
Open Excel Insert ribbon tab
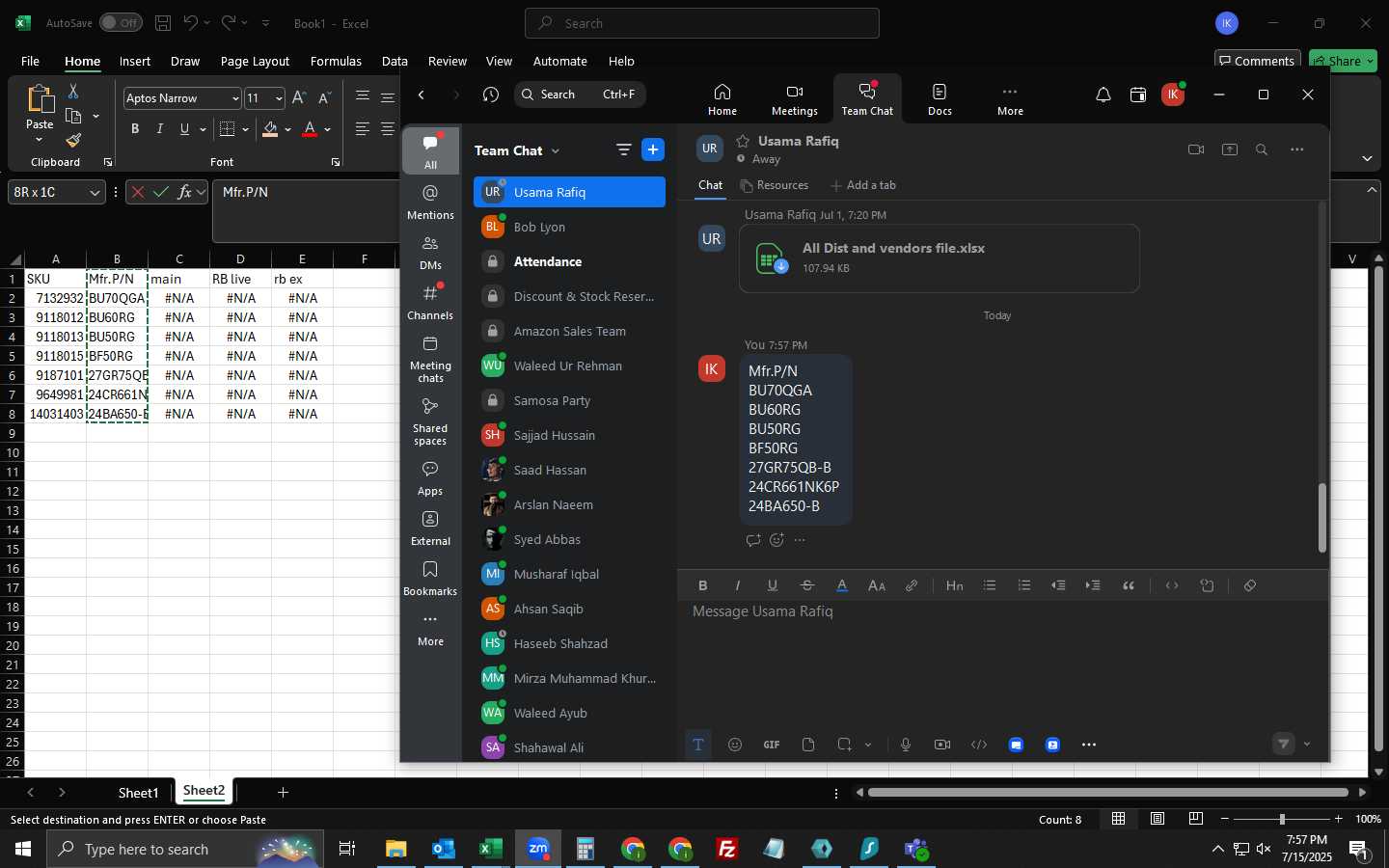click(x=135, y=61)
